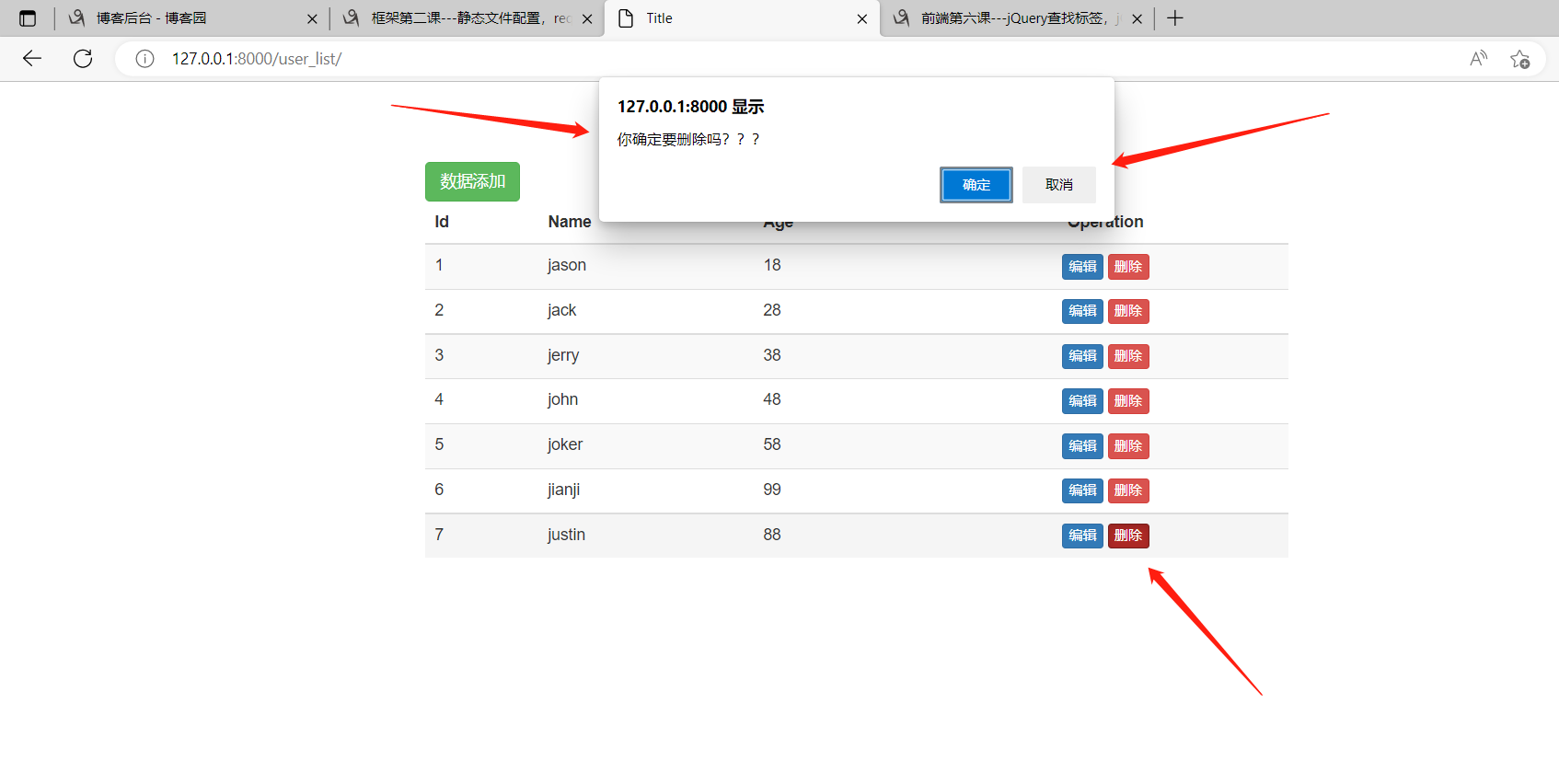The height and width of the screenshot is (784, 1559).
Task: Edit jianji row with 编辑 button
Action: click(x=1082, y=490)
